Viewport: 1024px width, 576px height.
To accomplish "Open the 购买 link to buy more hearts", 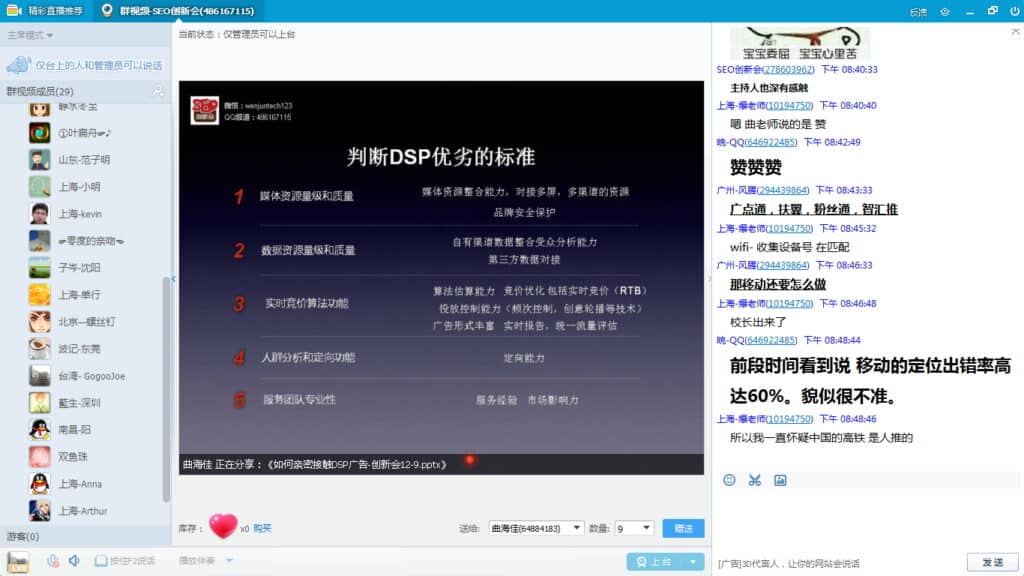I will [261, 529].
